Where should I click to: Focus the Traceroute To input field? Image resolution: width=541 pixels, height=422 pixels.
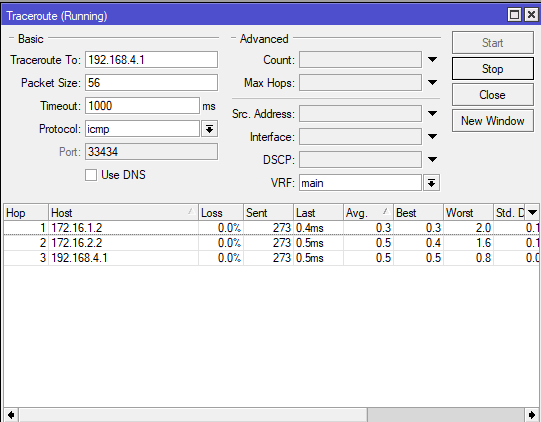tap(151, 60)
